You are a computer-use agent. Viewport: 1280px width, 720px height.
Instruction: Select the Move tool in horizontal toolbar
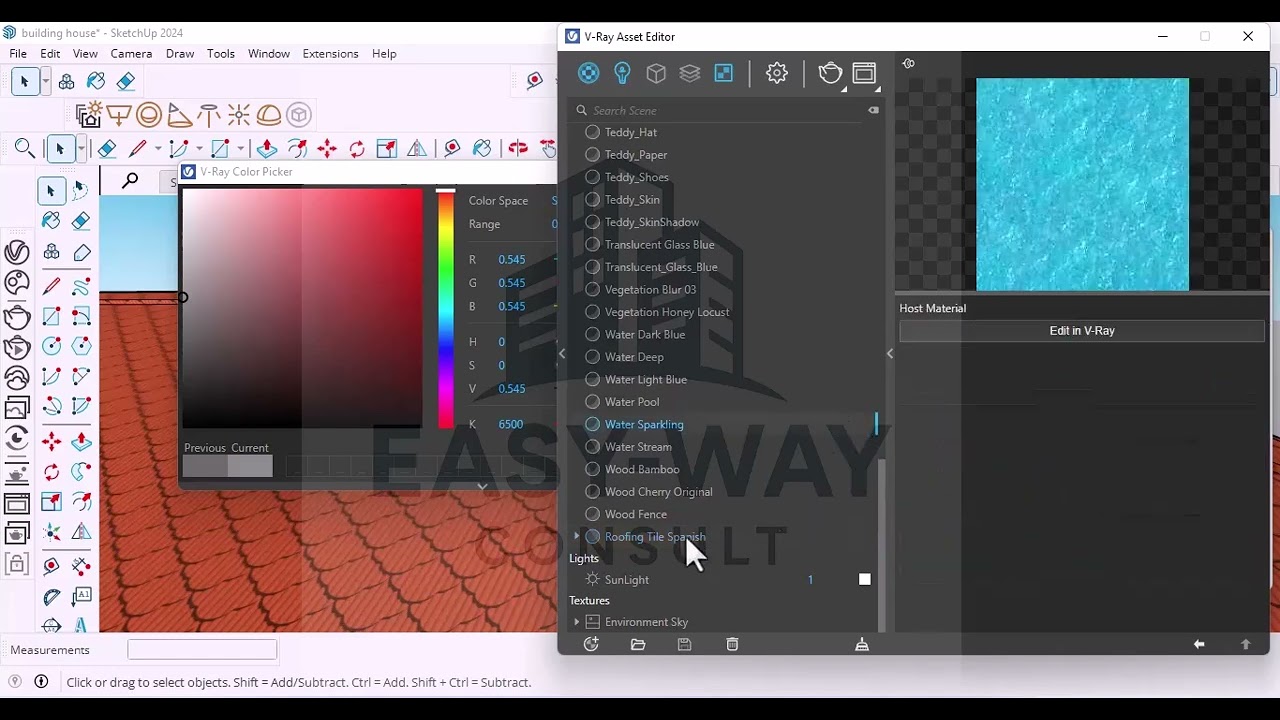327,149
